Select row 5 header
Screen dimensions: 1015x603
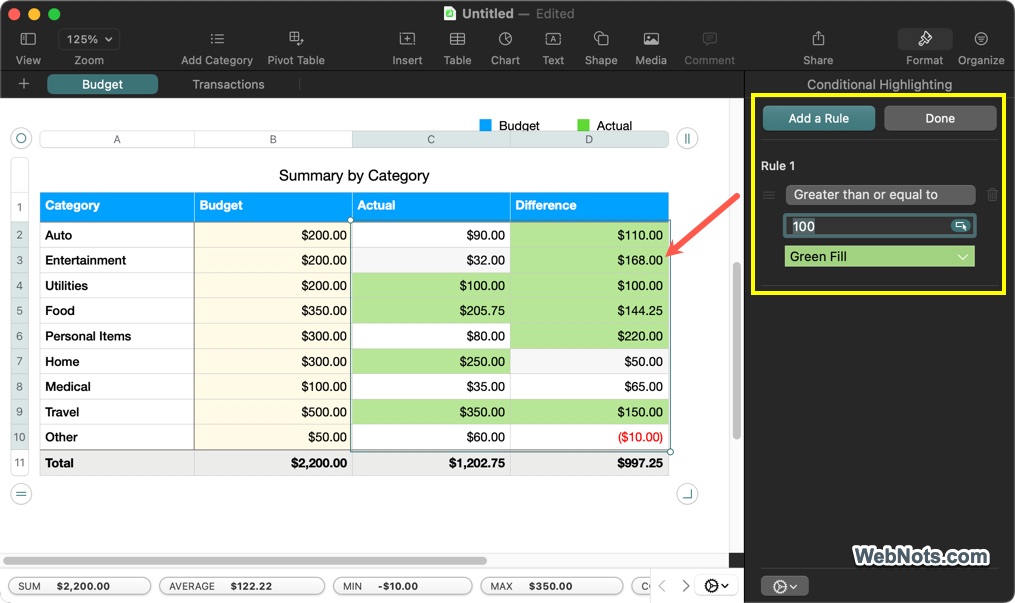click(19, 311)
